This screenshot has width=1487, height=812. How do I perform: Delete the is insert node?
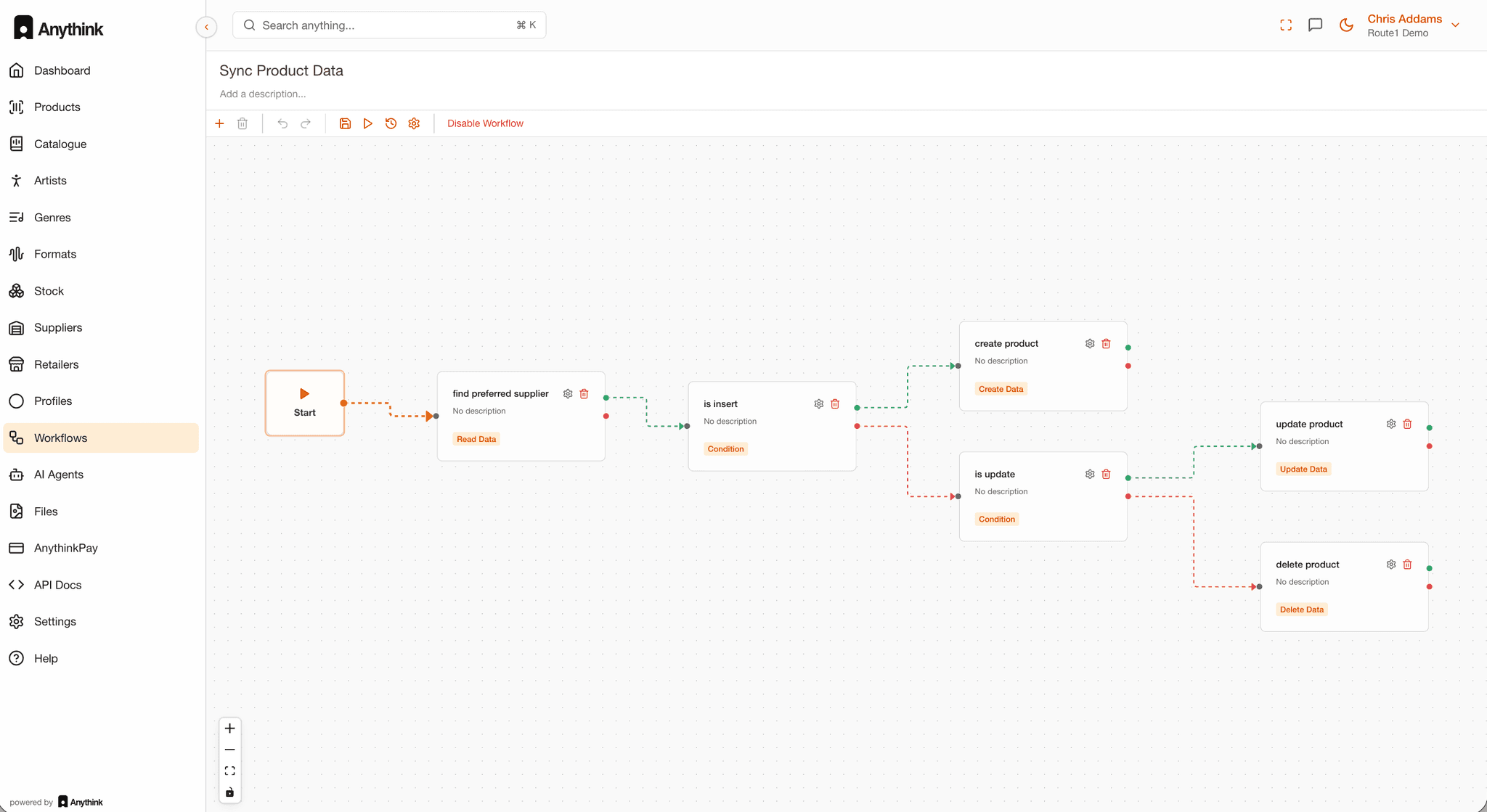(x=835, y=404)
